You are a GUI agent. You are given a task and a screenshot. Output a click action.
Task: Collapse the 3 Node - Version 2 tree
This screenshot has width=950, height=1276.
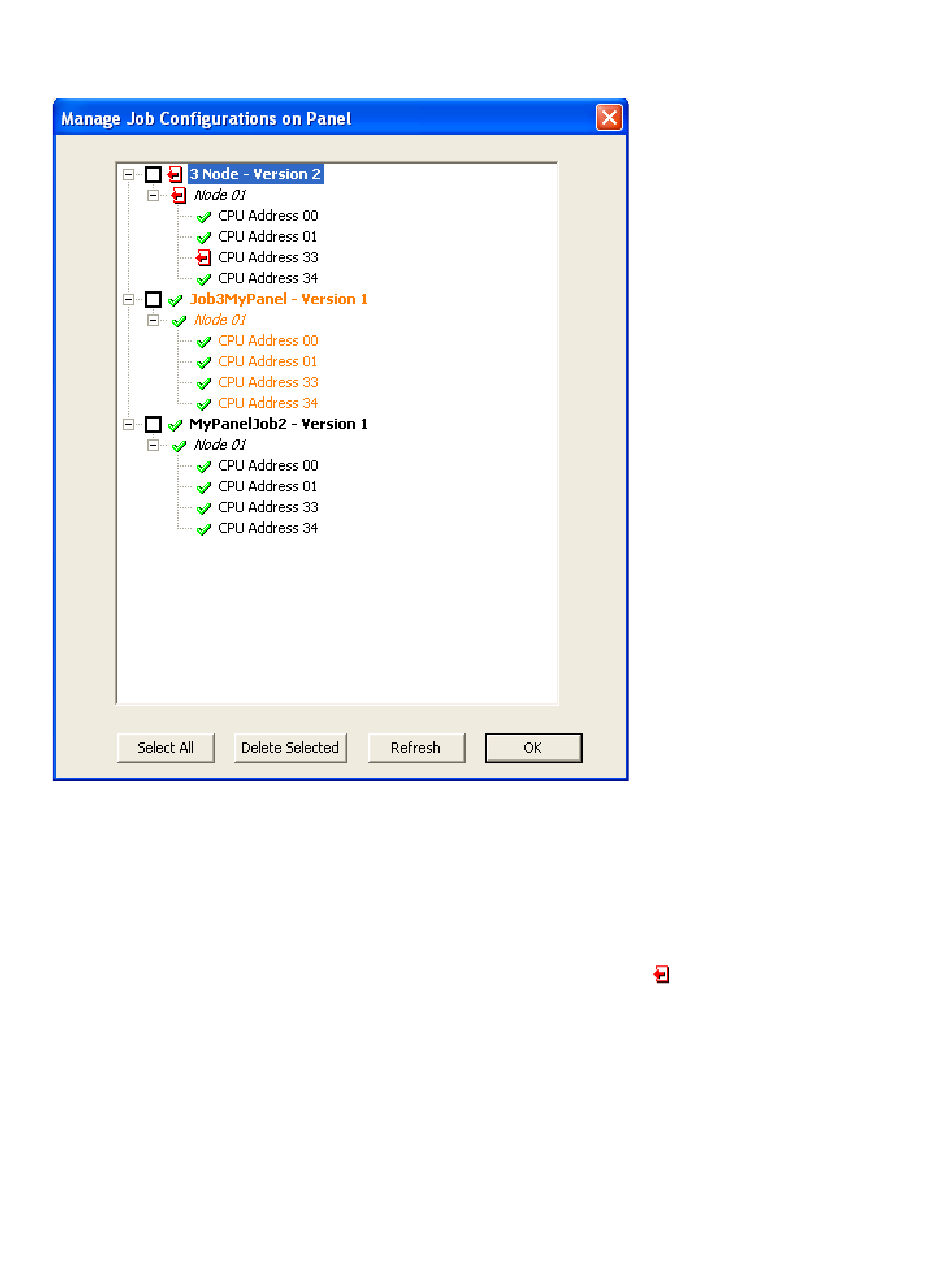(128, 174)
